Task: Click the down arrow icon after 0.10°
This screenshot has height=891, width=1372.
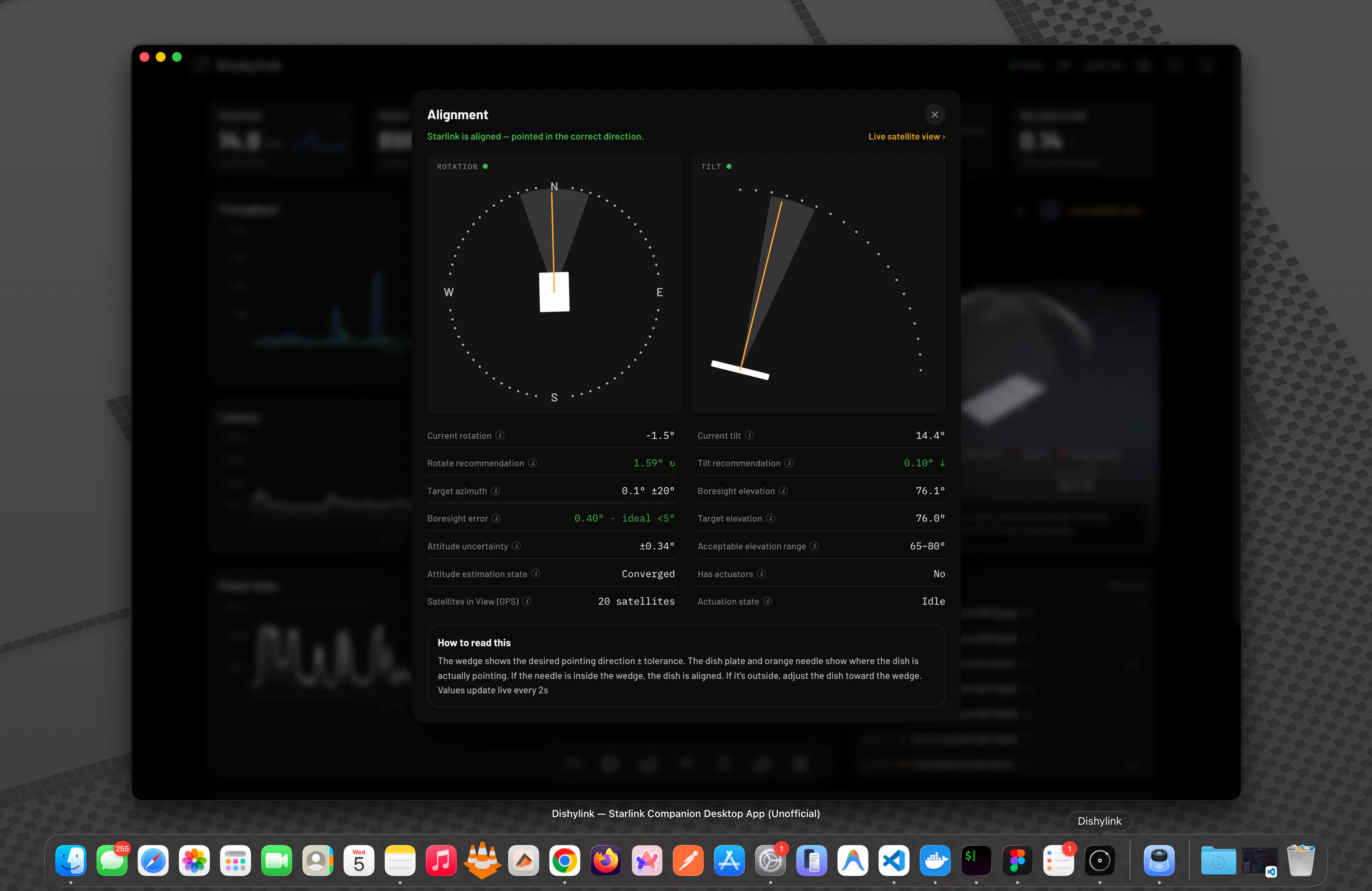Action: pyautogui.click(x=942, y=463)
